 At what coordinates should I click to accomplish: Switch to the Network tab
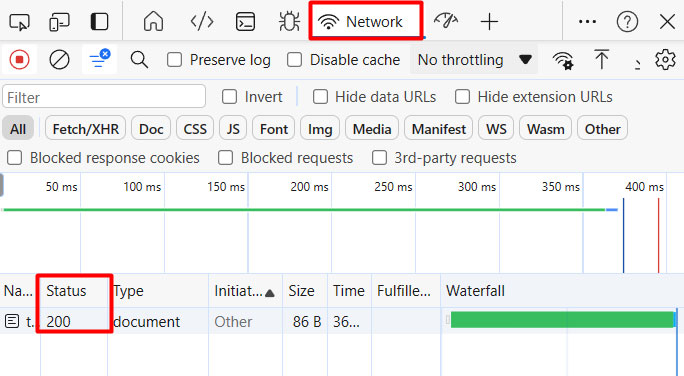click(366, 21)
